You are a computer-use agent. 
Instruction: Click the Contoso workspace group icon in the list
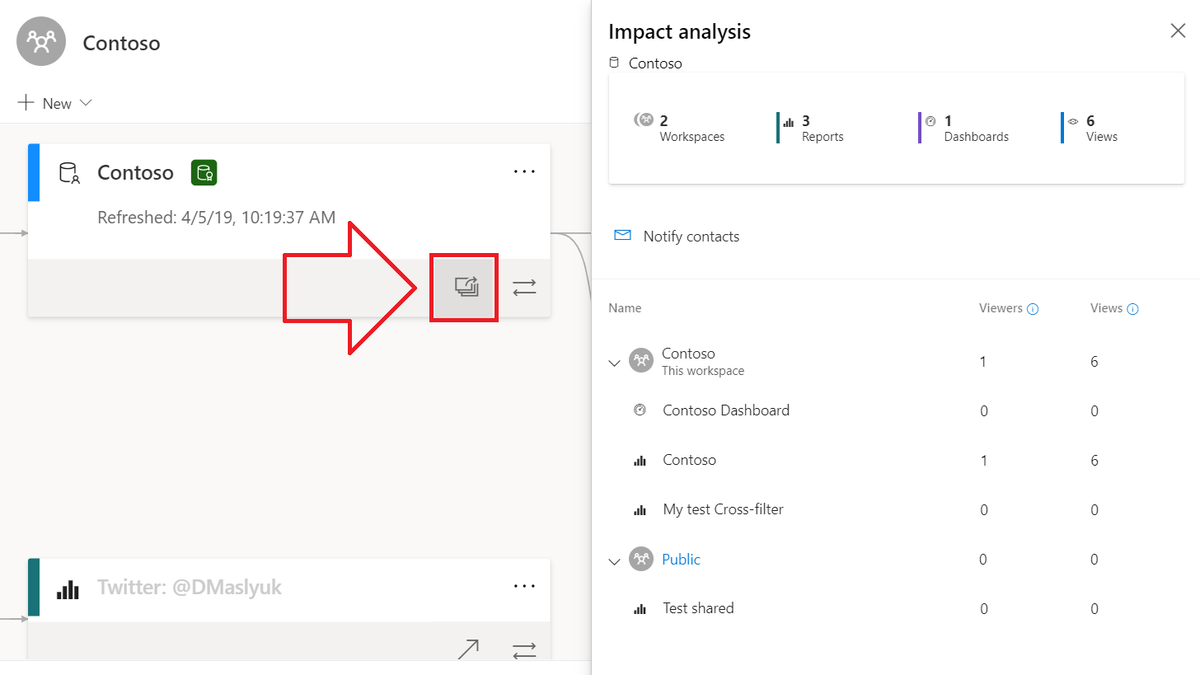tap(641, 361)
